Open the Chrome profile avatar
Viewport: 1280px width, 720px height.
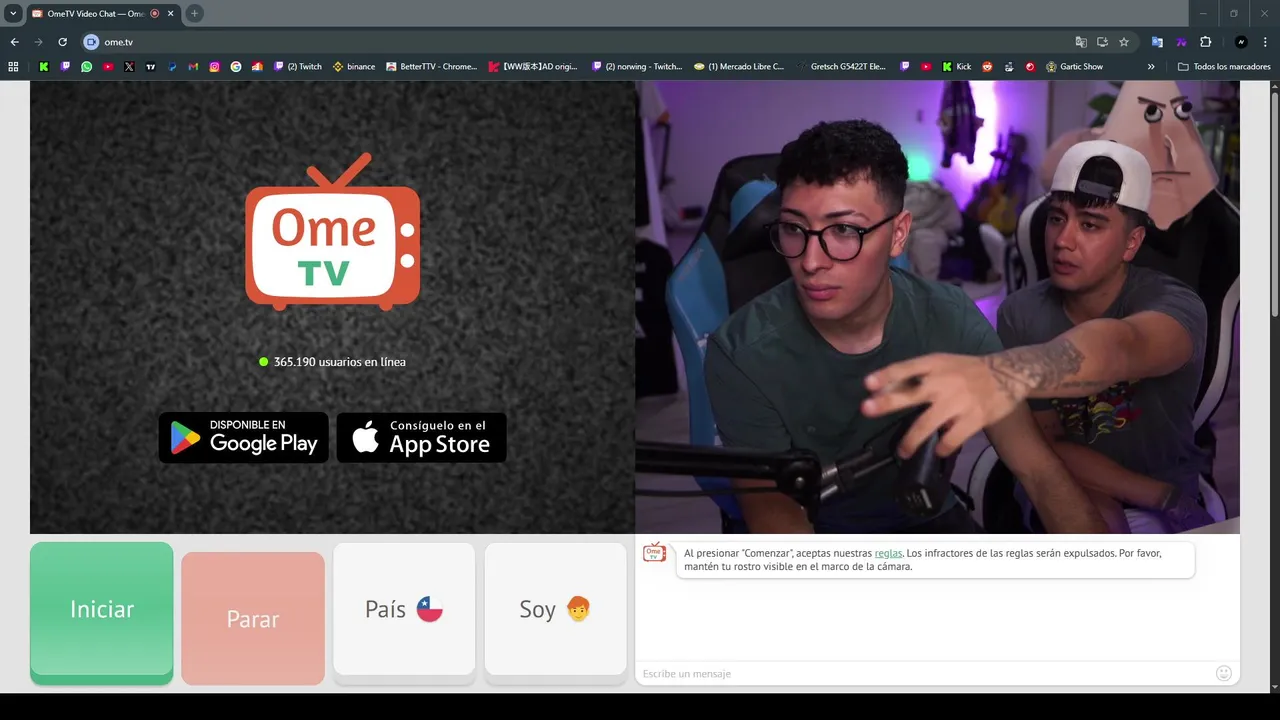click(1241, 42)
